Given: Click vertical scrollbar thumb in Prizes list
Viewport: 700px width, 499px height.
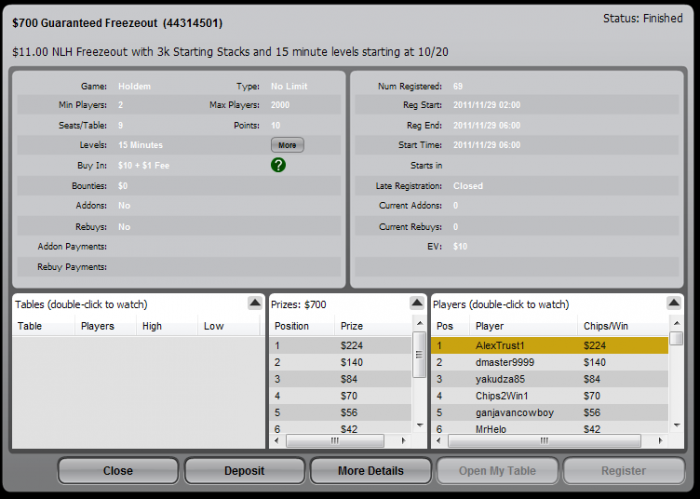Looking at the screenshot, I should 419,354.
